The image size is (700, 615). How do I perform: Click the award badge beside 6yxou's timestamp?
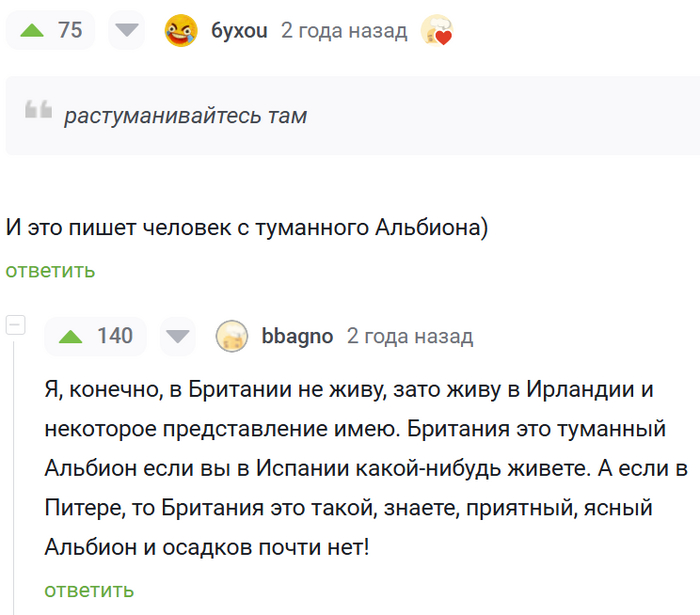437,31
